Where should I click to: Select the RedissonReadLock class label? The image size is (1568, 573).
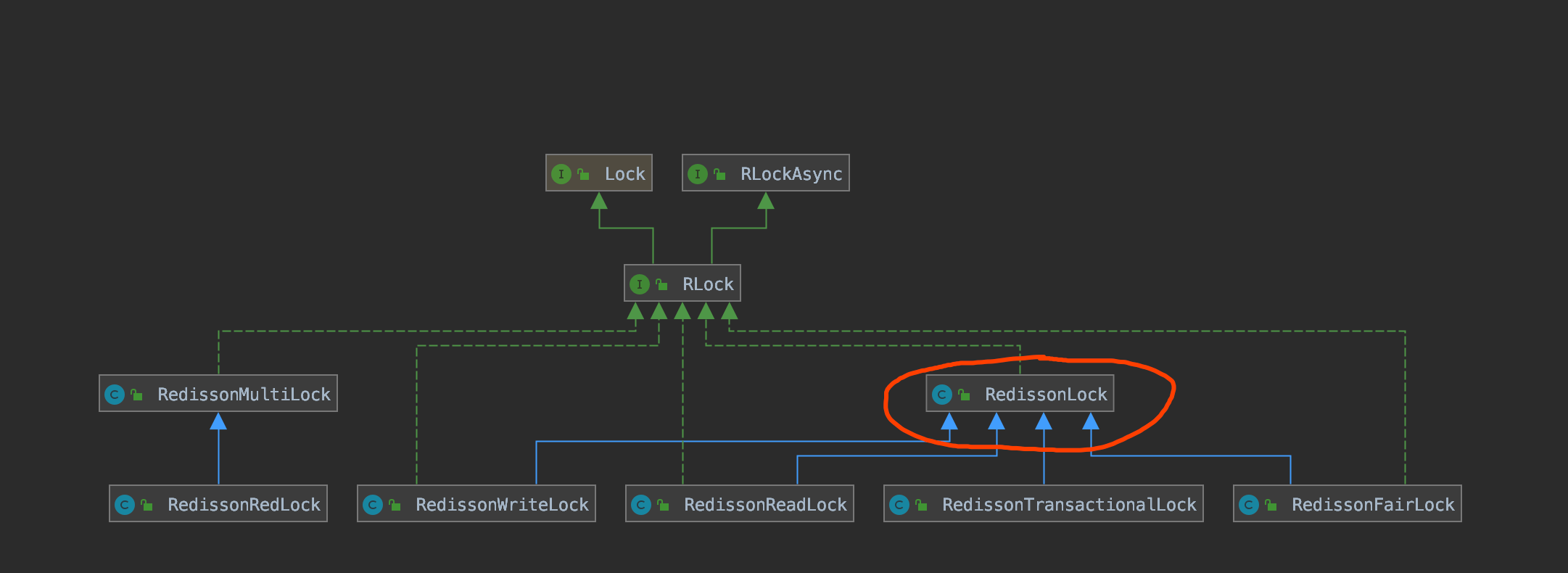click(765, 505)
